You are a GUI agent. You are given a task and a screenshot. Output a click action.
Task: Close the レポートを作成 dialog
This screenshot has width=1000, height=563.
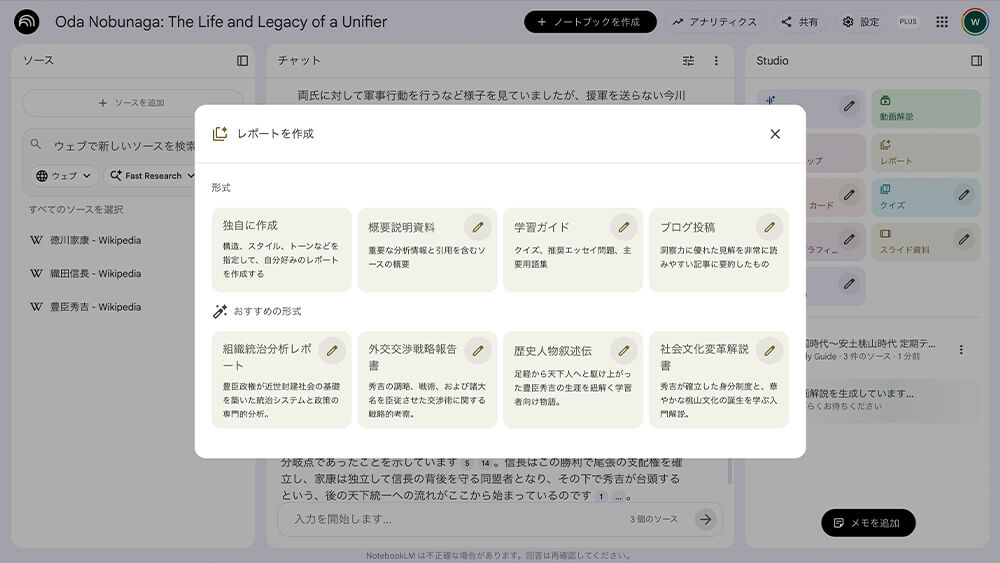tap(775, 134)
